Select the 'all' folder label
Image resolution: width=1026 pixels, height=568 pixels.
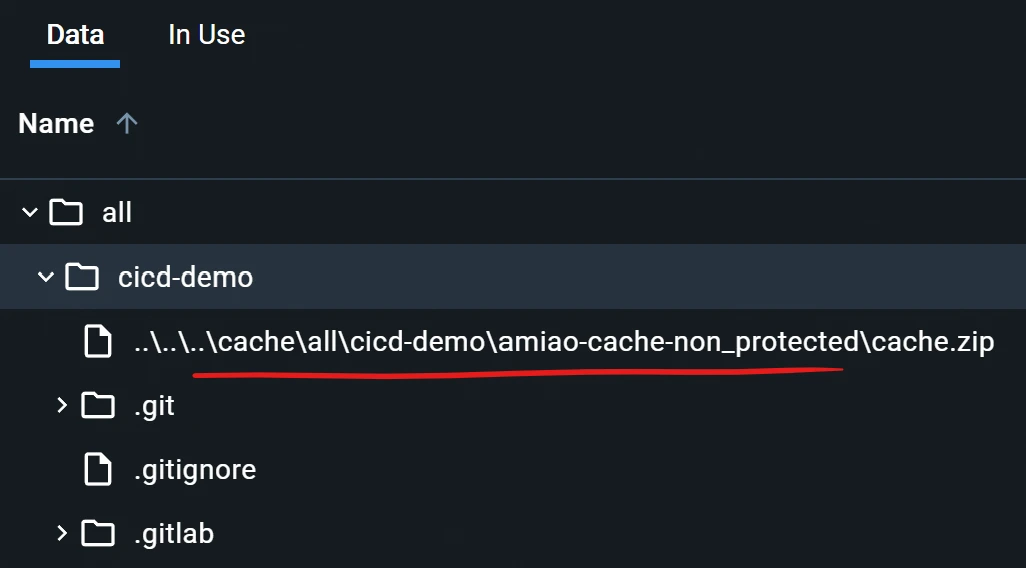click(117, 213)
